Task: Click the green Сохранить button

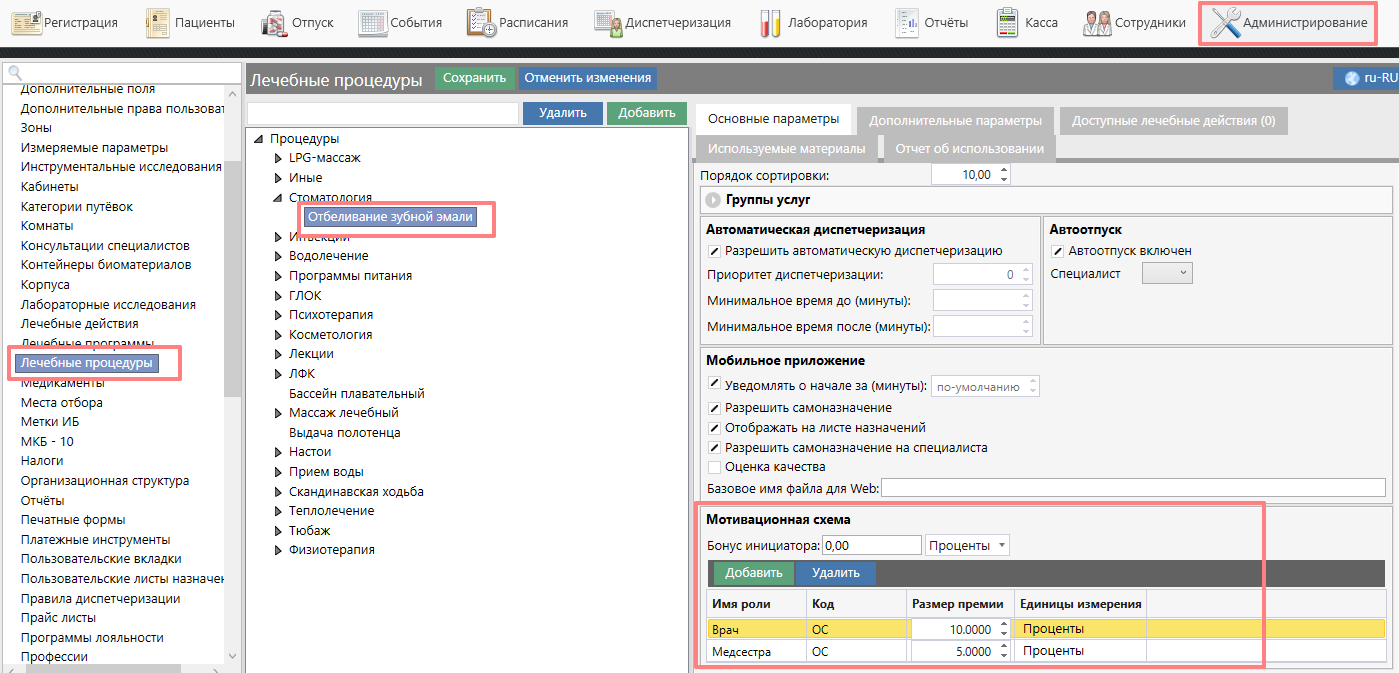Action: coord(474,78)
